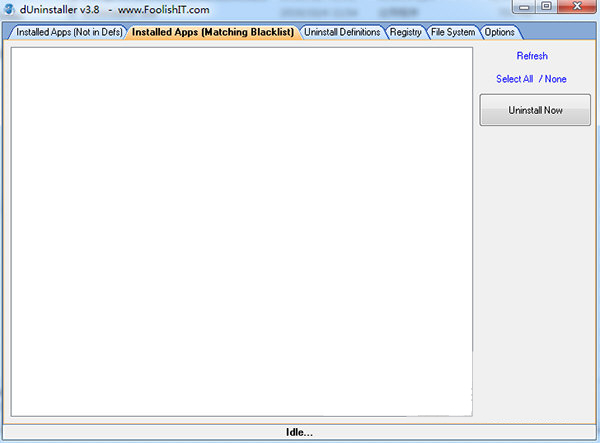
Task: Maximize the dUninstaller window
Action: [x=546, y=7]
